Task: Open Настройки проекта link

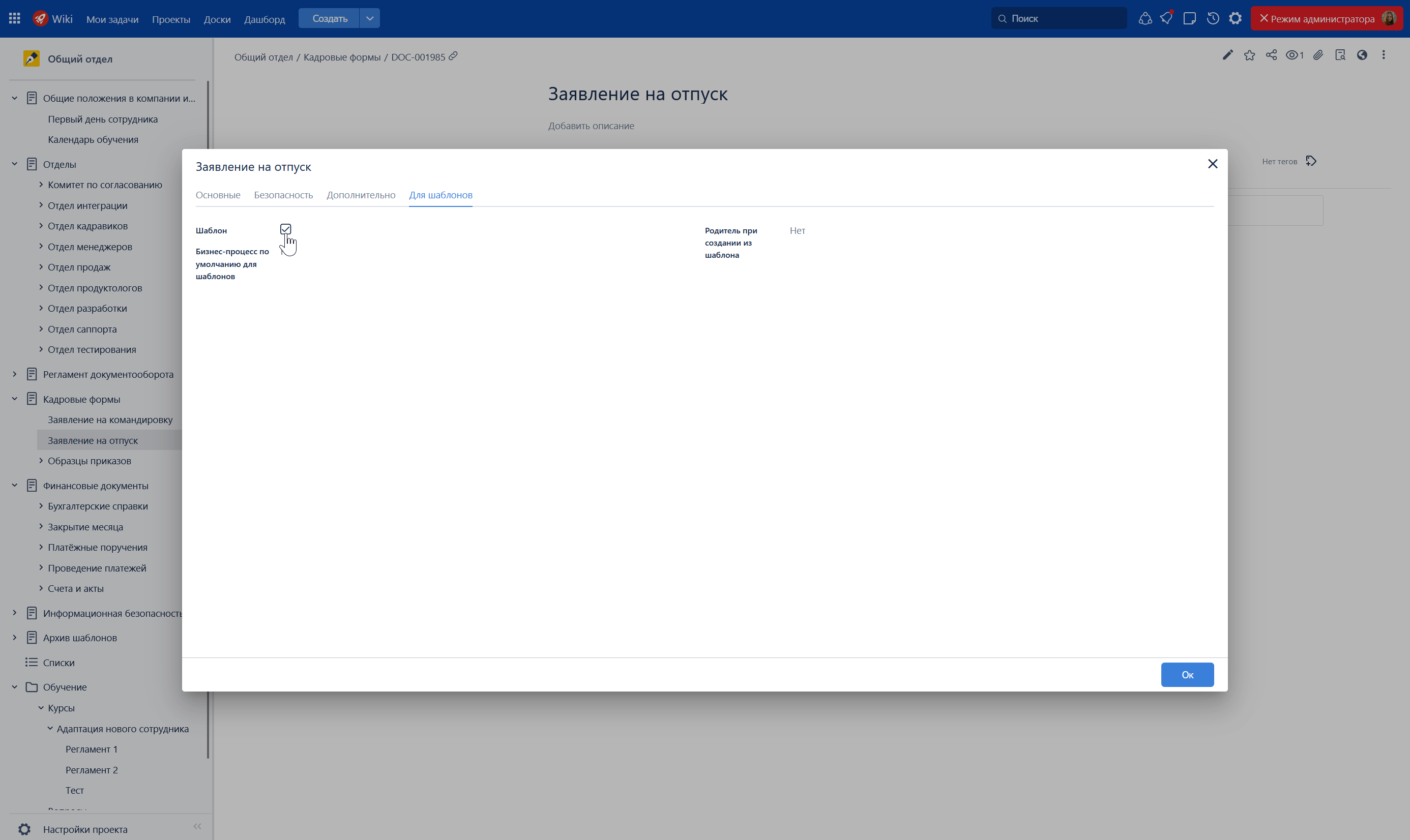Action: tap(85, 829)
